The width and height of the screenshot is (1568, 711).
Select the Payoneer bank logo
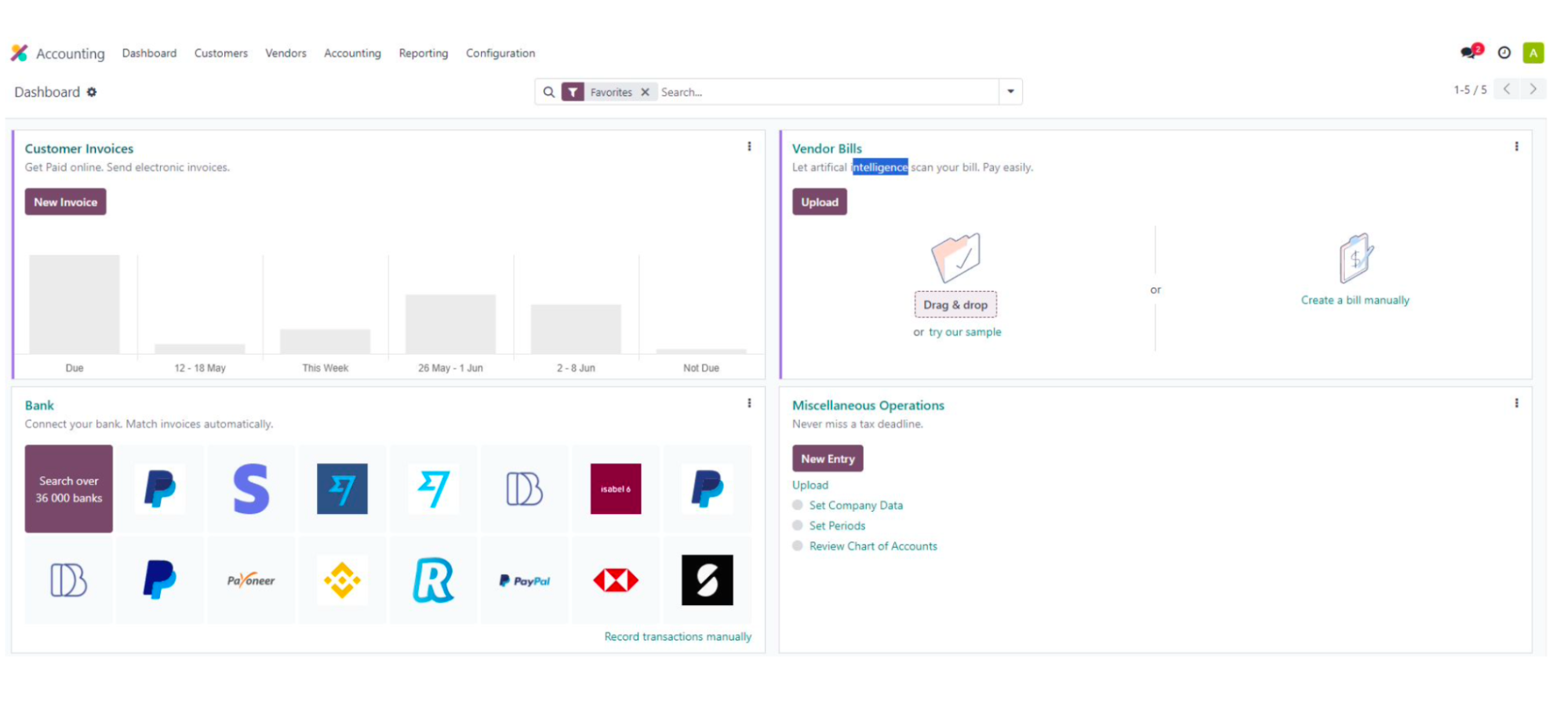pyautogui.click(x=251, y=581)
